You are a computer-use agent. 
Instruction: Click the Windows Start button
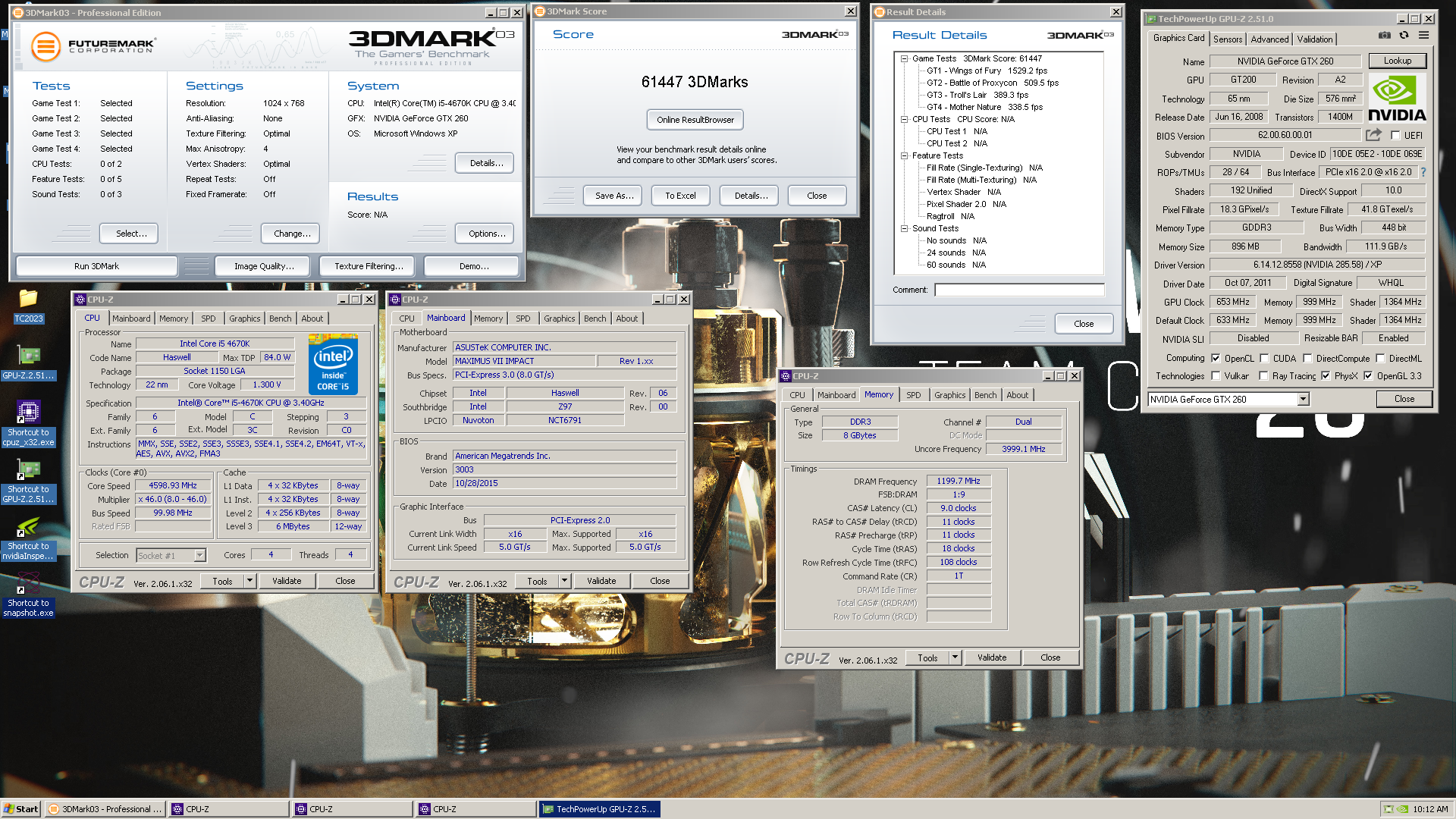click(21, 809)
